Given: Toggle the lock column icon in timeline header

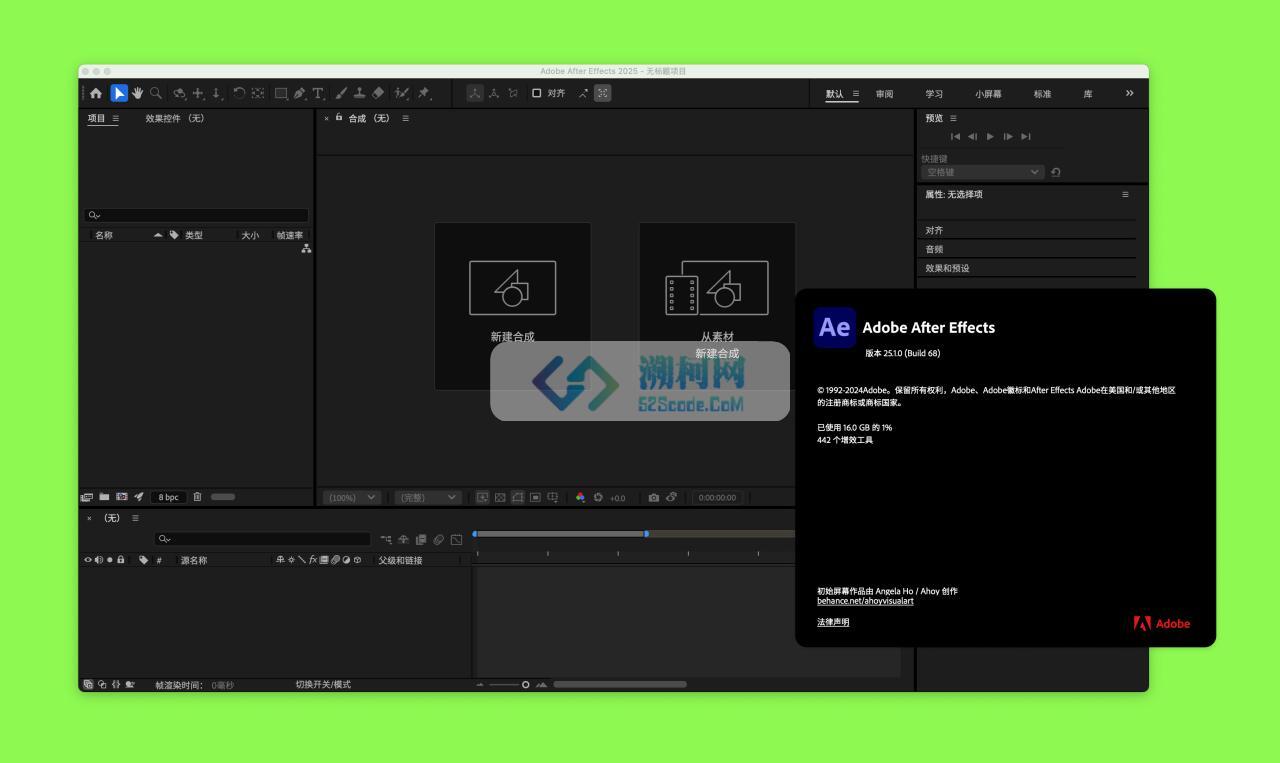Looking at the screenshot, I should coord(121,560).
